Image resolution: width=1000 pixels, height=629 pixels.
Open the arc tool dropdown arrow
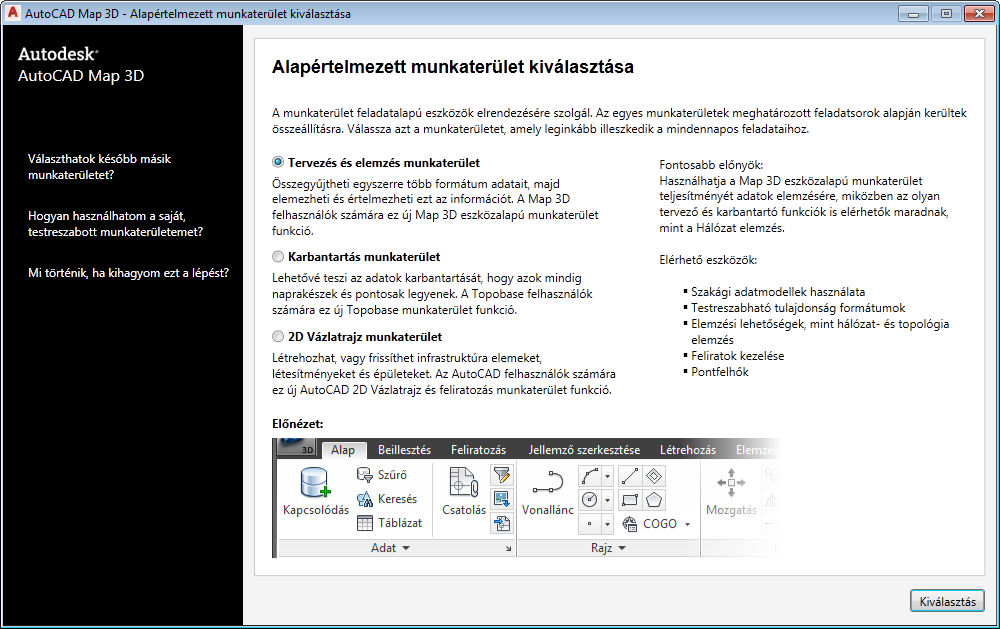(607, 476)
